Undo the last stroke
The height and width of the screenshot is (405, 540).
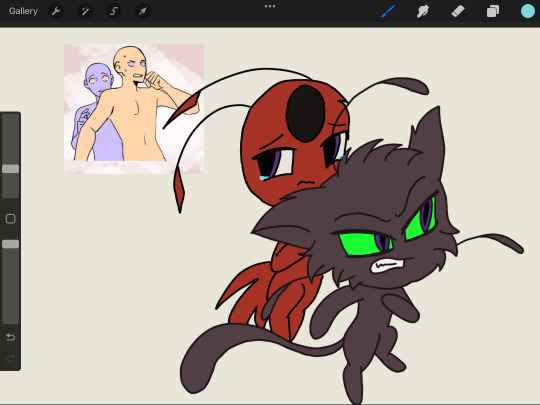point(11,337)
